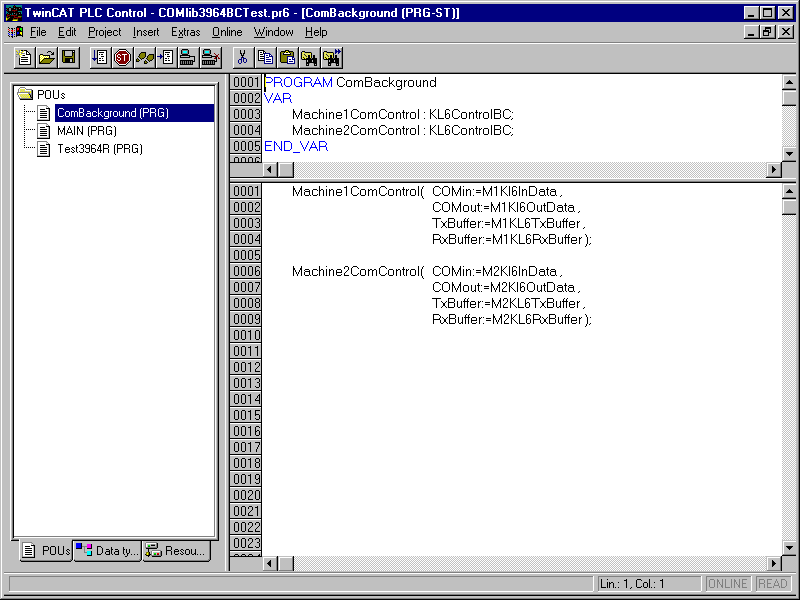
Task: Restore the inner document window
Action: [767, 32]
